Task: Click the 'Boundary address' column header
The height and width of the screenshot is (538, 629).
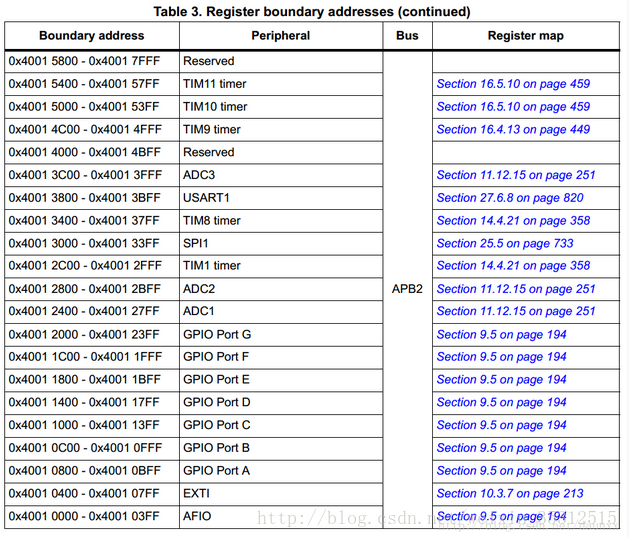Action: point(91,36)
